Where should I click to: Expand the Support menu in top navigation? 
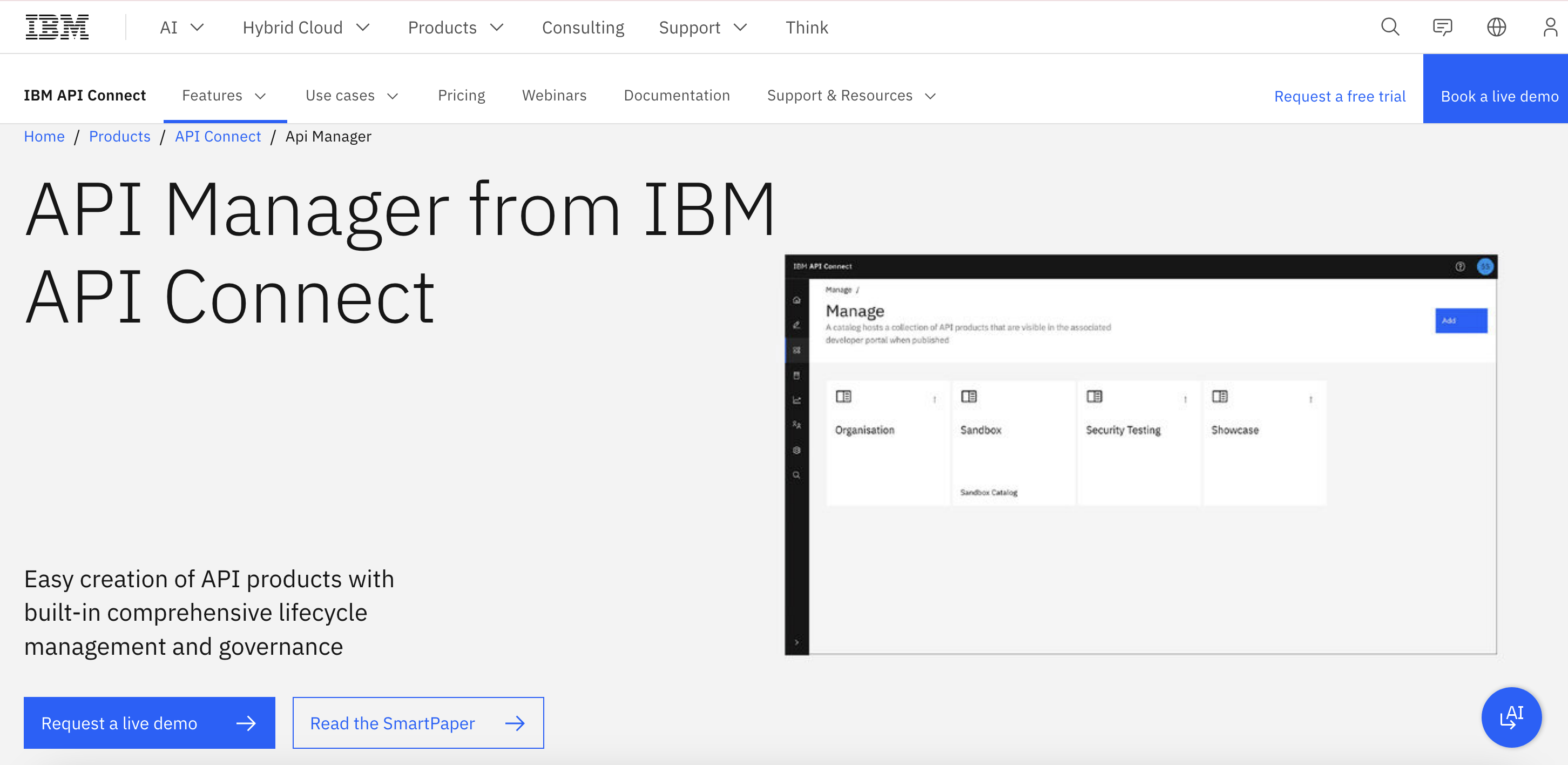tap(703, 28)
